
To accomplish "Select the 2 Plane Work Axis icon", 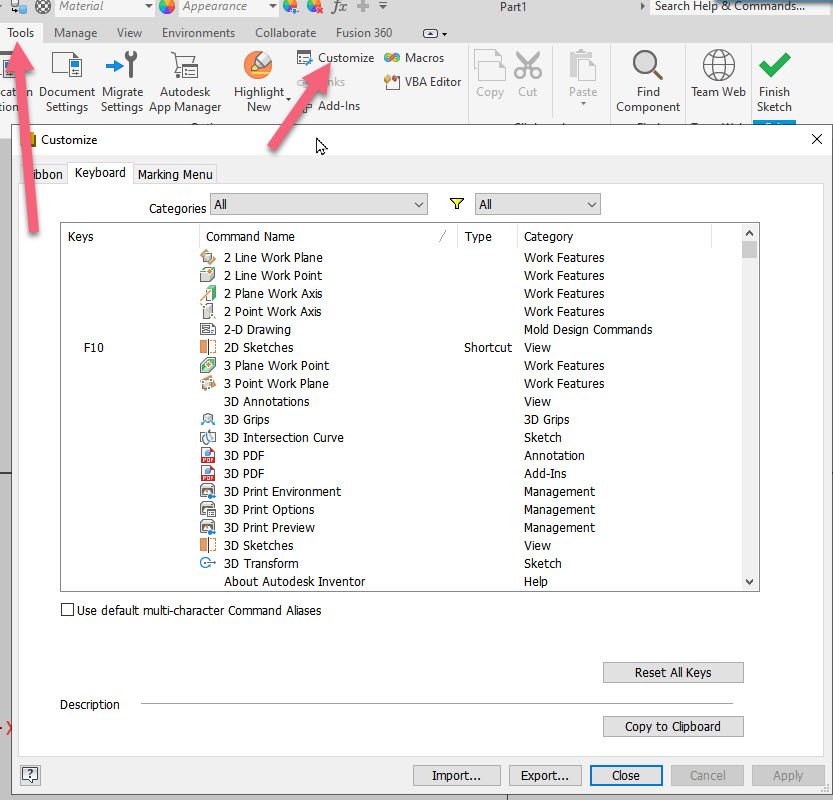I will pyautogui.click(x=208, y=293).
